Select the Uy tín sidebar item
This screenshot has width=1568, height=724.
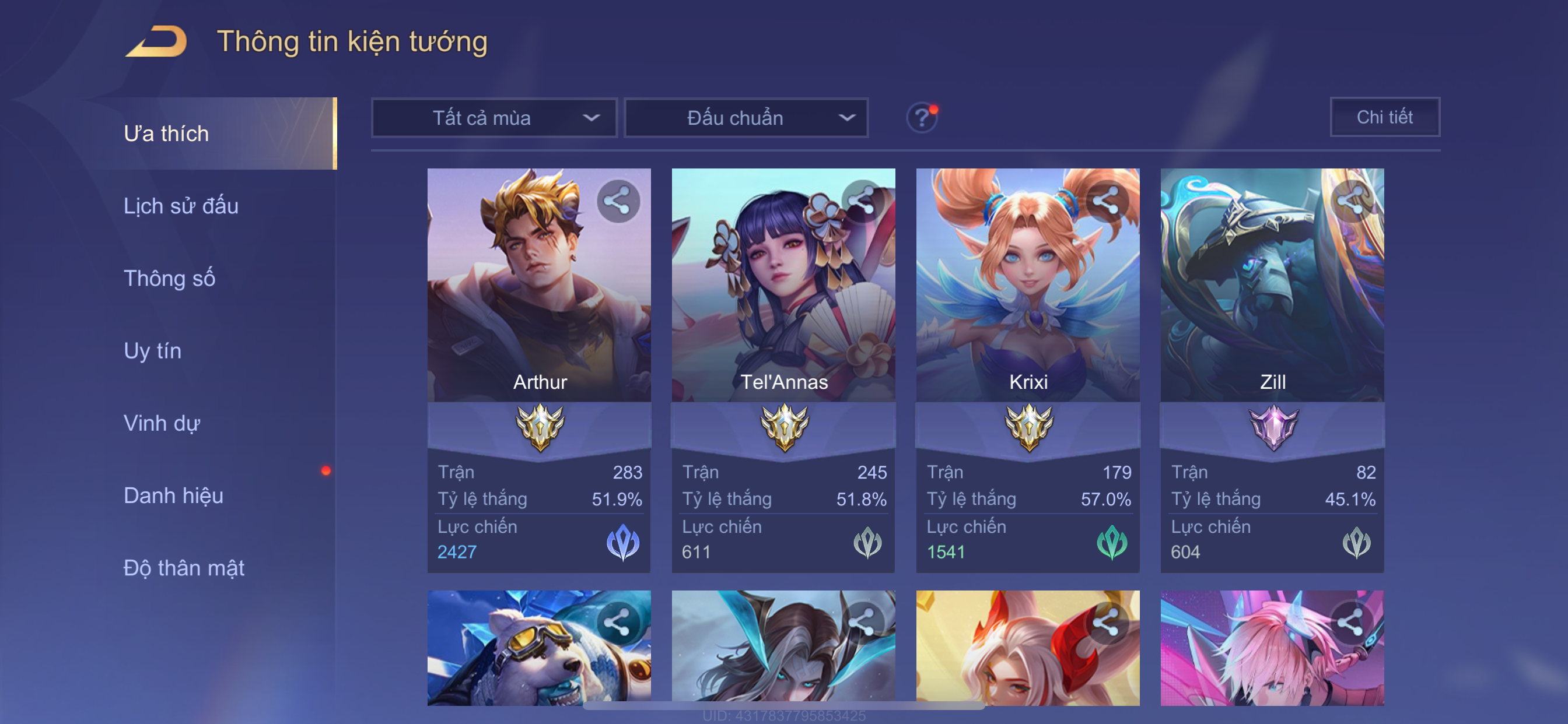(152, 351)
